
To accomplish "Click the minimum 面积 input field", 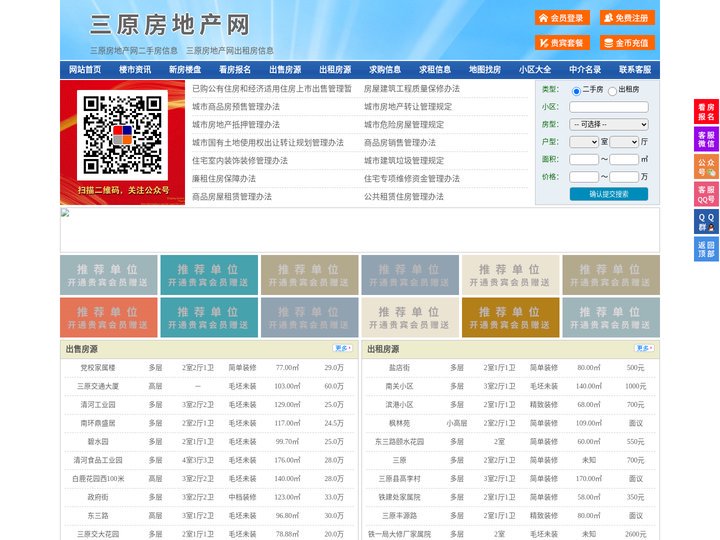I will (584, 159).
